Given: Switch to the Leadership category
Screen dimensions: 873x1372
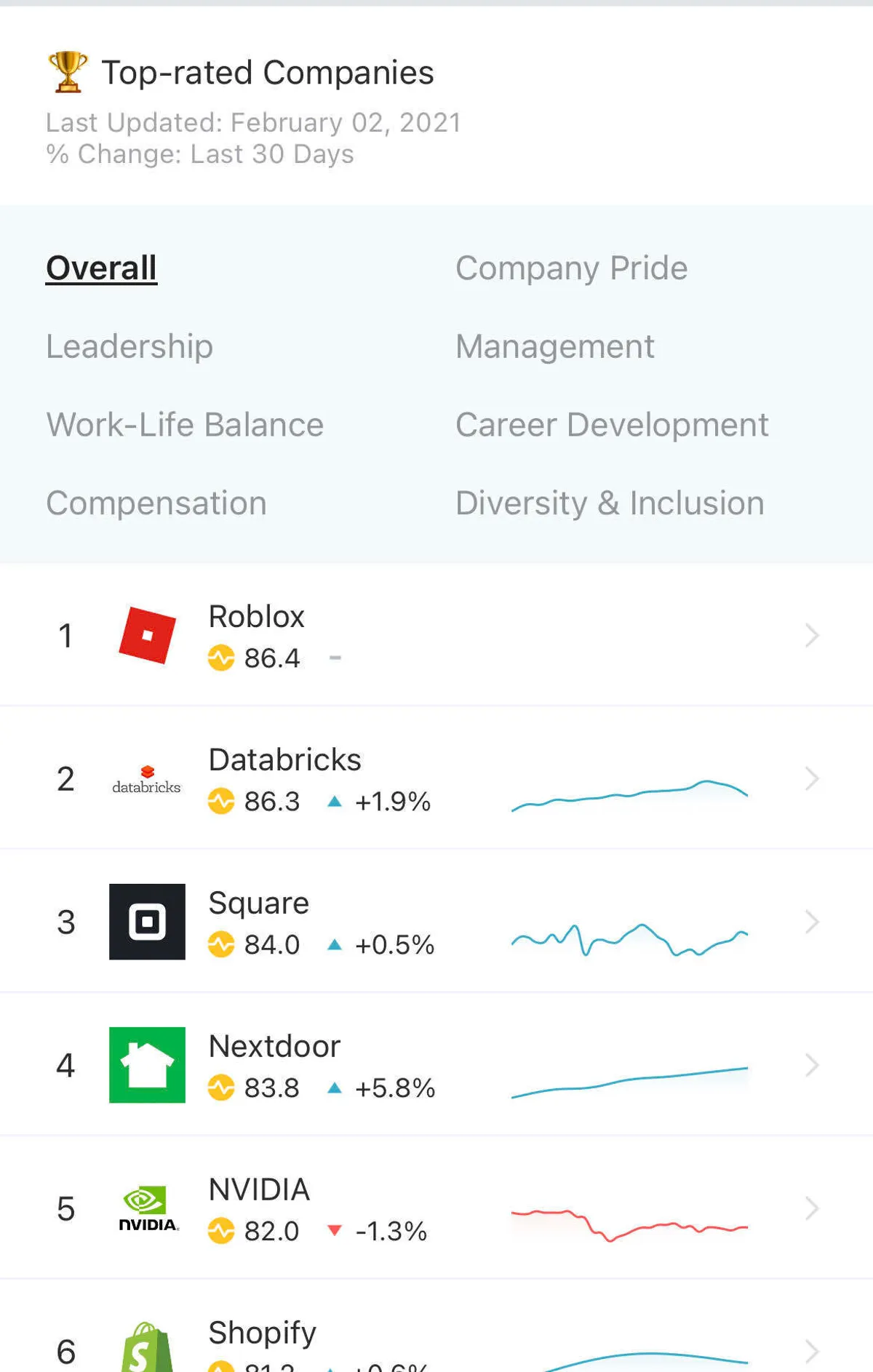Looking at the screenshot, I should coord(129,346).
